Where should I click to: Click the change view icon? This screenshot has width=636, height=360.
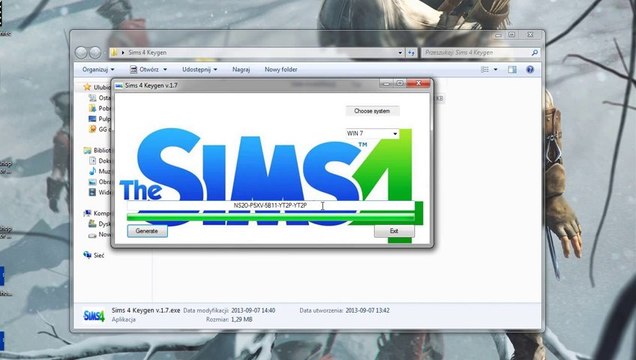point(485,70)
